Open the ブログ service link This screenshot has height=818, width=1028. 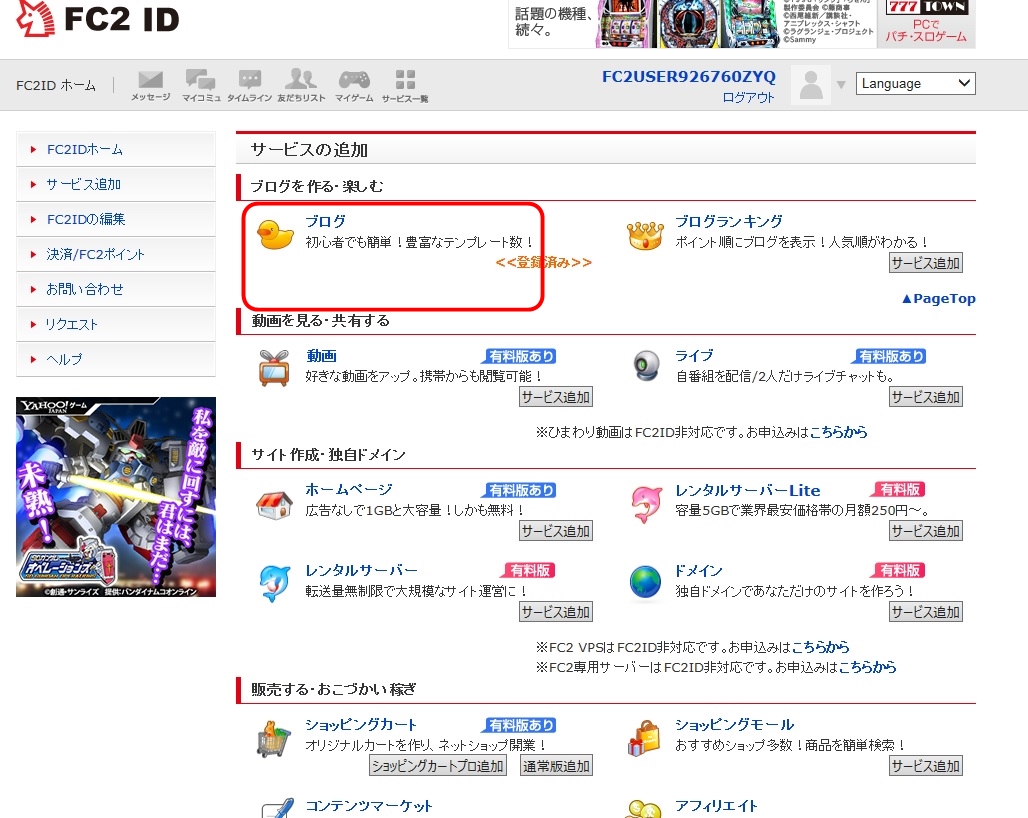(x=325, y=222)
